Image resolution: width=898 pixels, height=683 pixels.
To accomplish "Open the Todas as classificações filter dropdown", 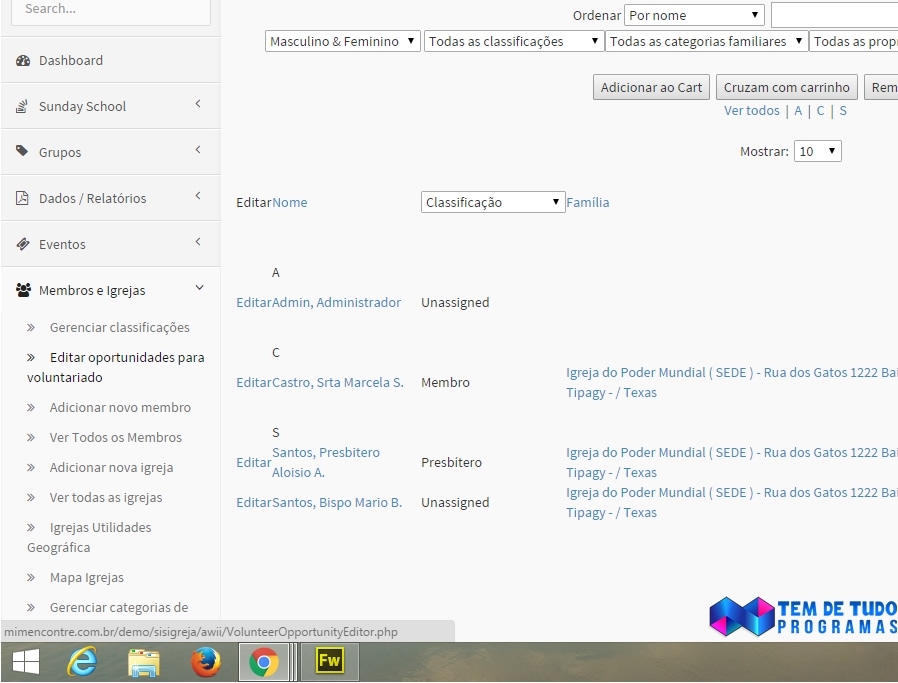I will click(x=514, y=42).
